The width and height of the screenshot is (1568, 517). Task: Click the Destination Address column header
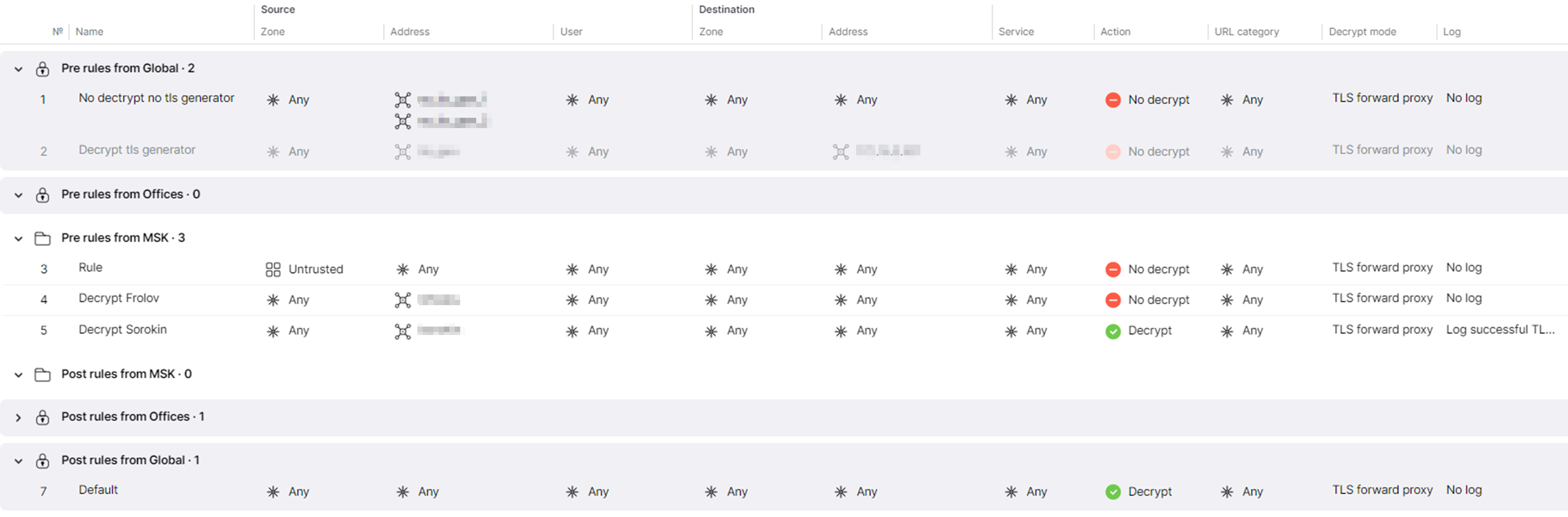tap(848, 32)
